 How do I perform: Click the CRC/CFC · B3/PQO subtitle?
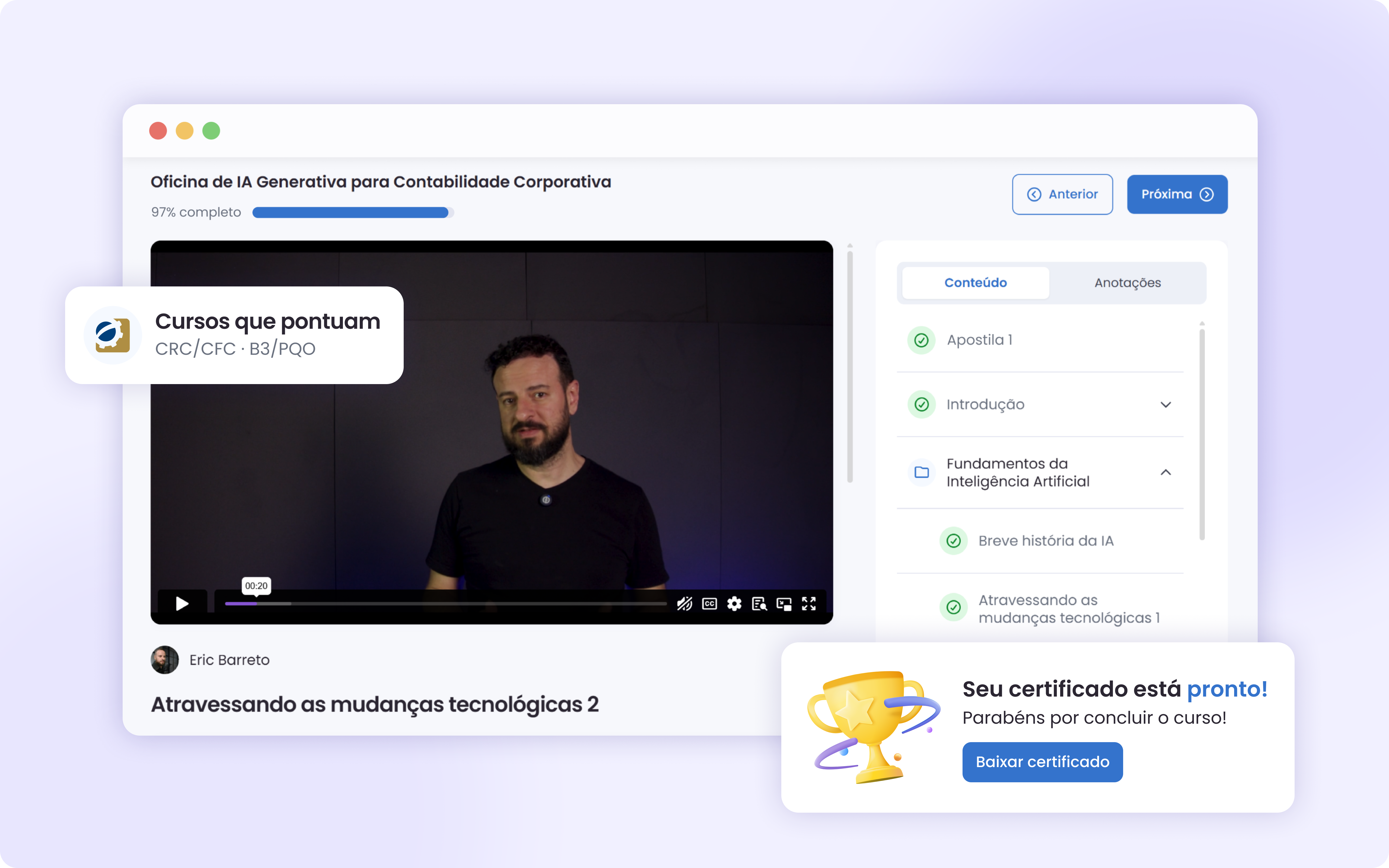(x=235, y=349)
